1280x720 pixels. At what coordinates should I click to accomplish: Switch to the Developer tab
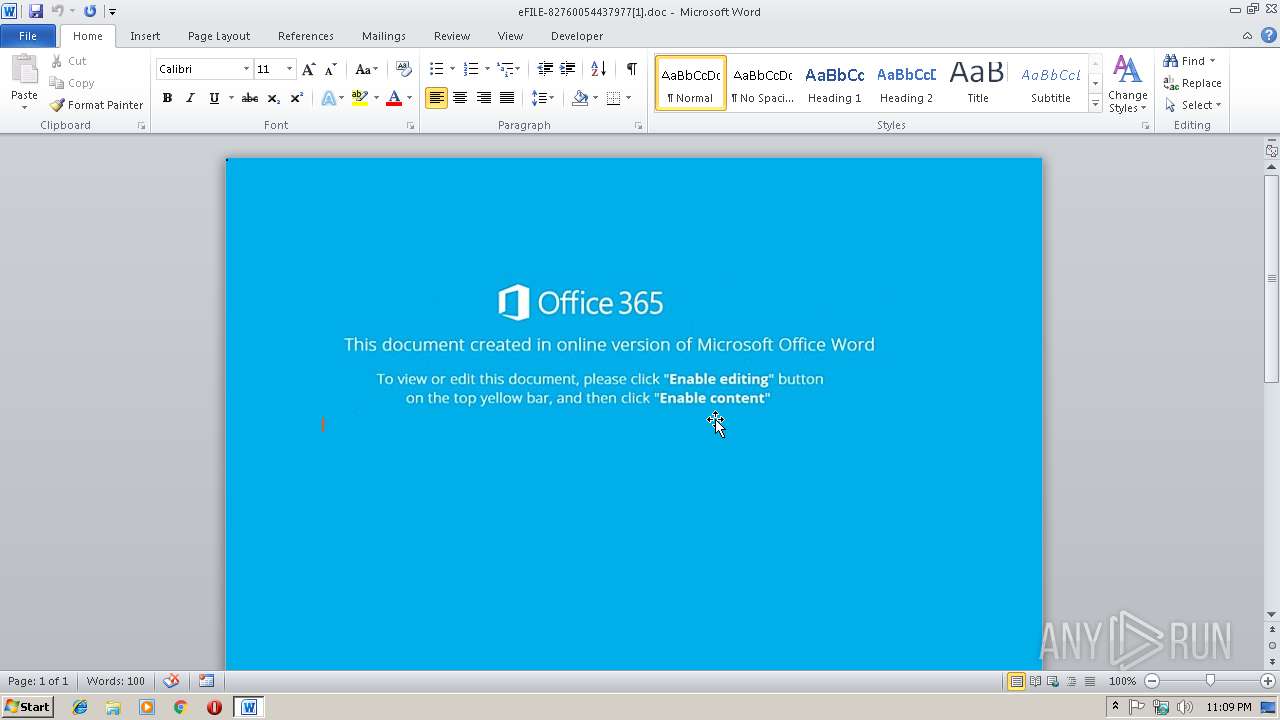(x=577, y=36)
